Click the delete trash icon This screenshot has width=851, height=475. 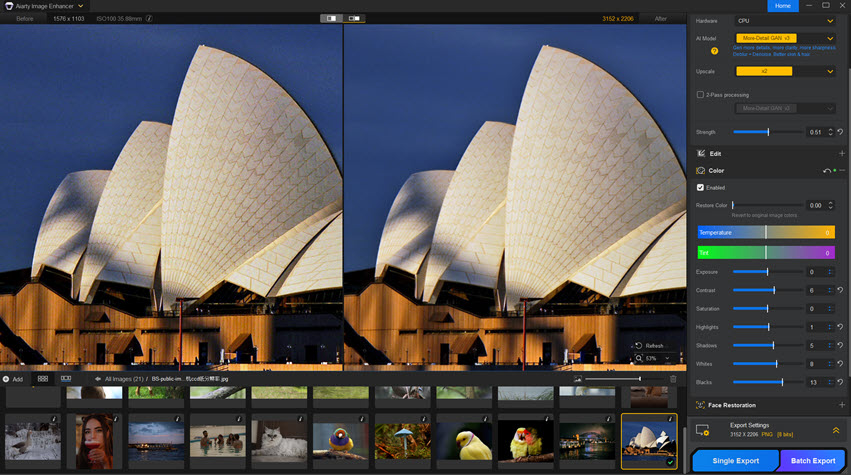(x=673, y=379)
